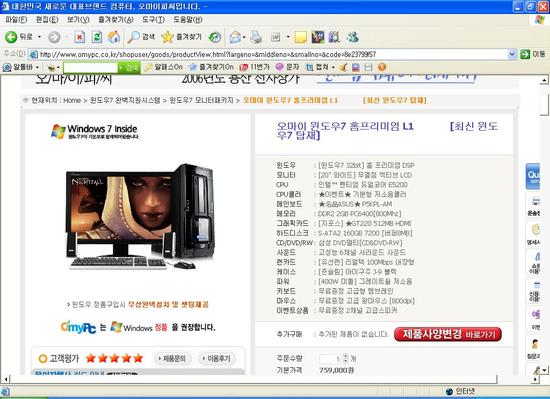Open the Search magnifier toolbar button
This screenshot has width=550, height=399.
tap(141, 37)
